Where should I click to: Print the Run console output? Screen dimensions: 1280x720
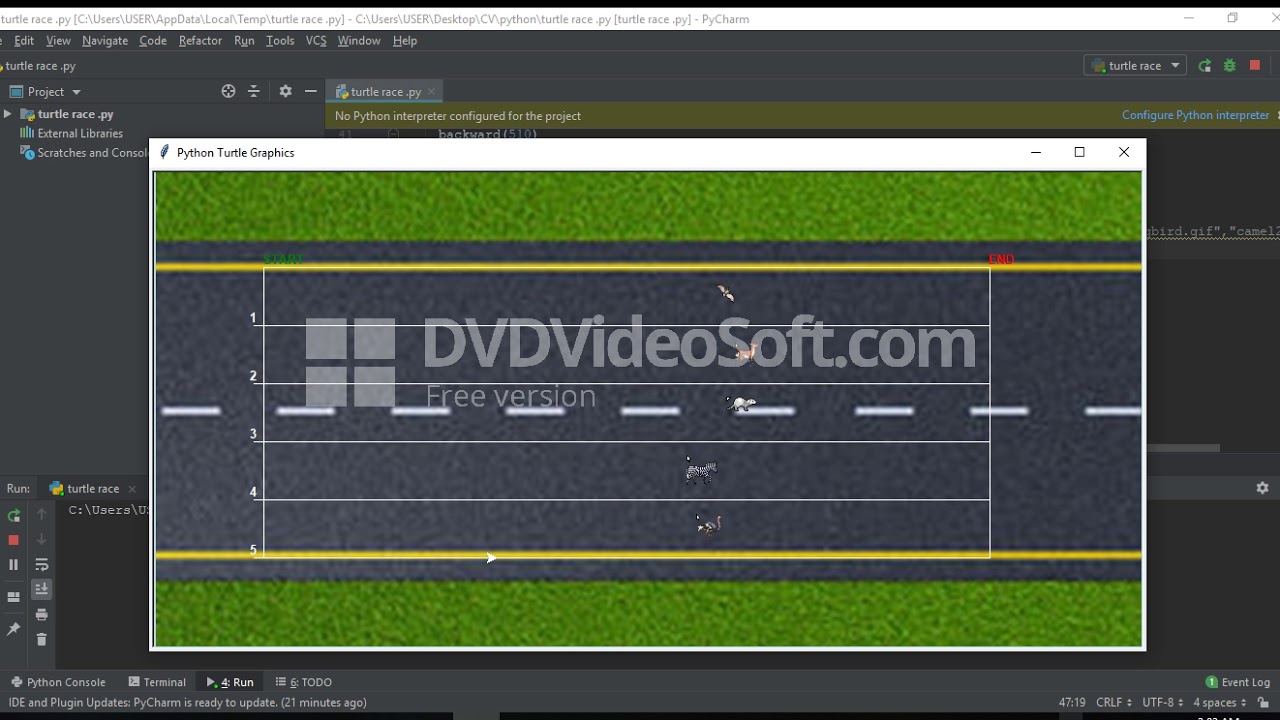(42, 615)
